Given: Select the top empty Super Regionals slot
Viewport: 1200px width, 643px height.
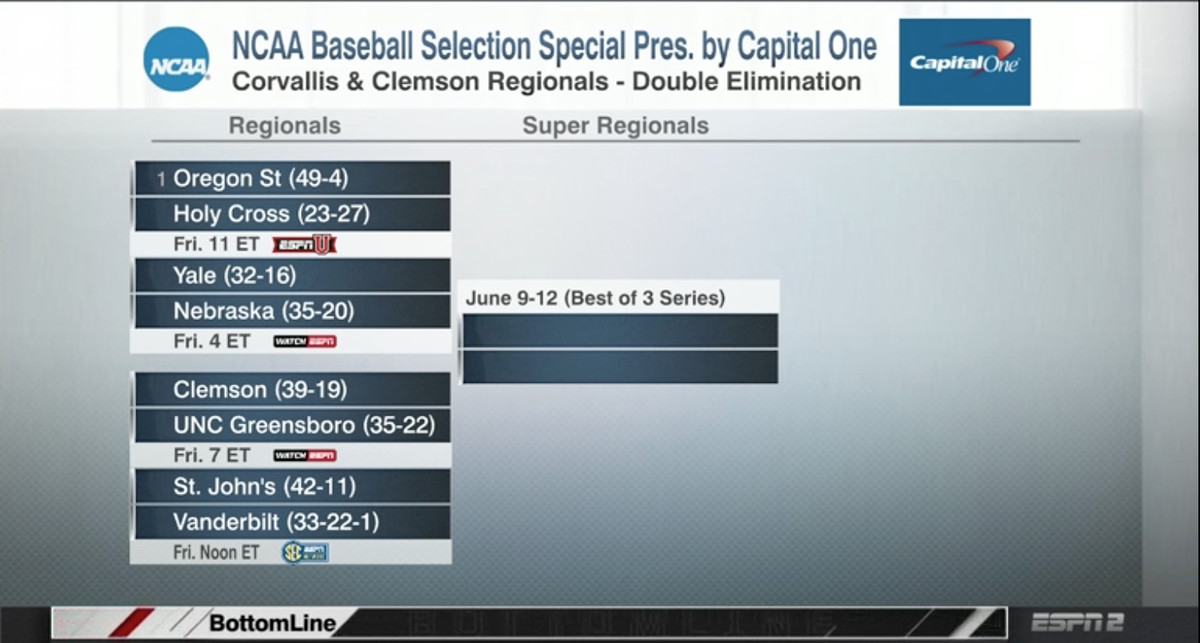Looking at the screenshot, I should (x=620, y=331).
